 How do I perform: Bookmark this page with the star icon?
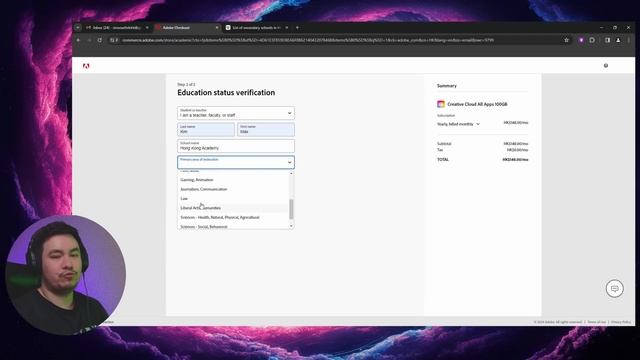click(x=567, y=40)
